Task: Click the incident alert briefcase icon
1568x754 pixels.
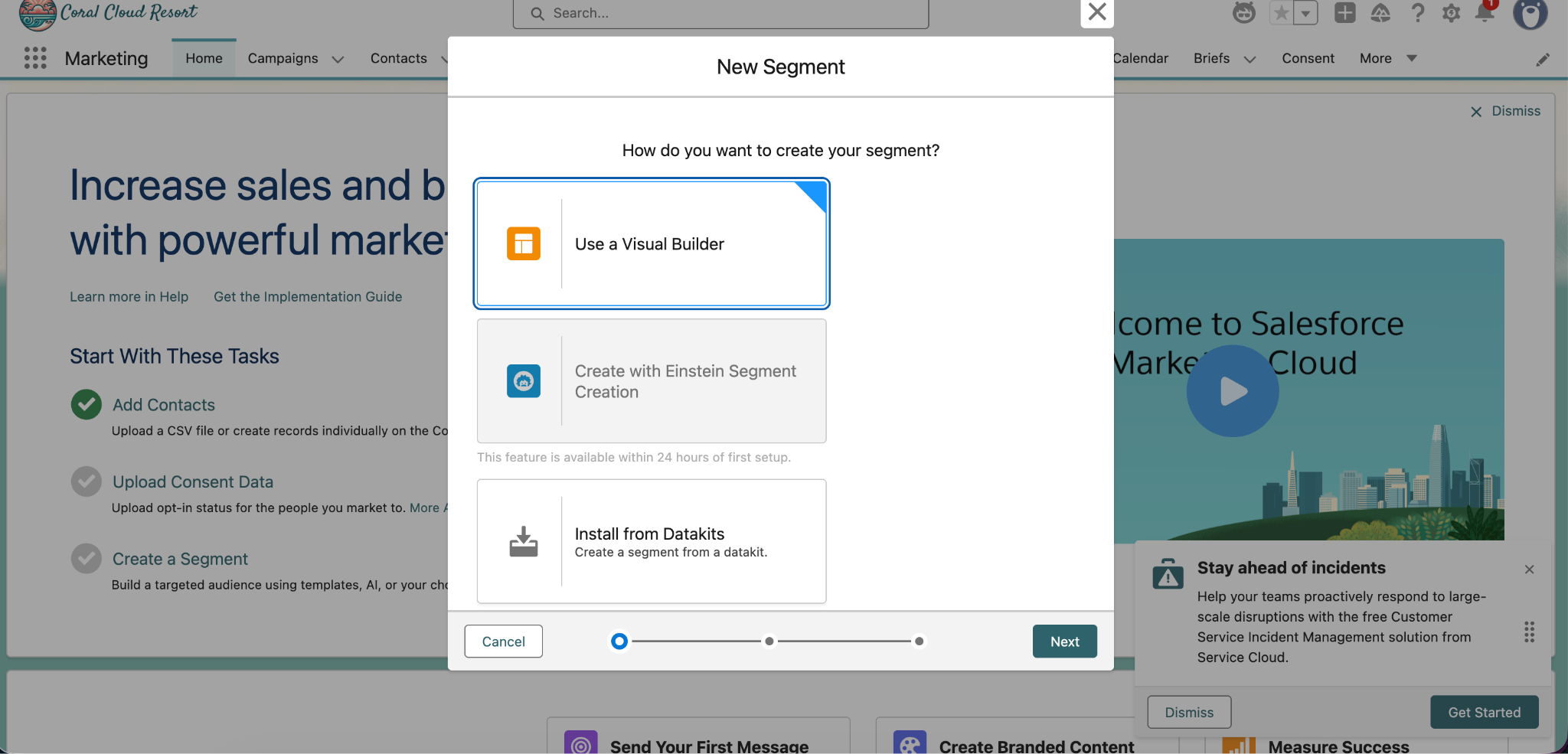Action: 1168,573
